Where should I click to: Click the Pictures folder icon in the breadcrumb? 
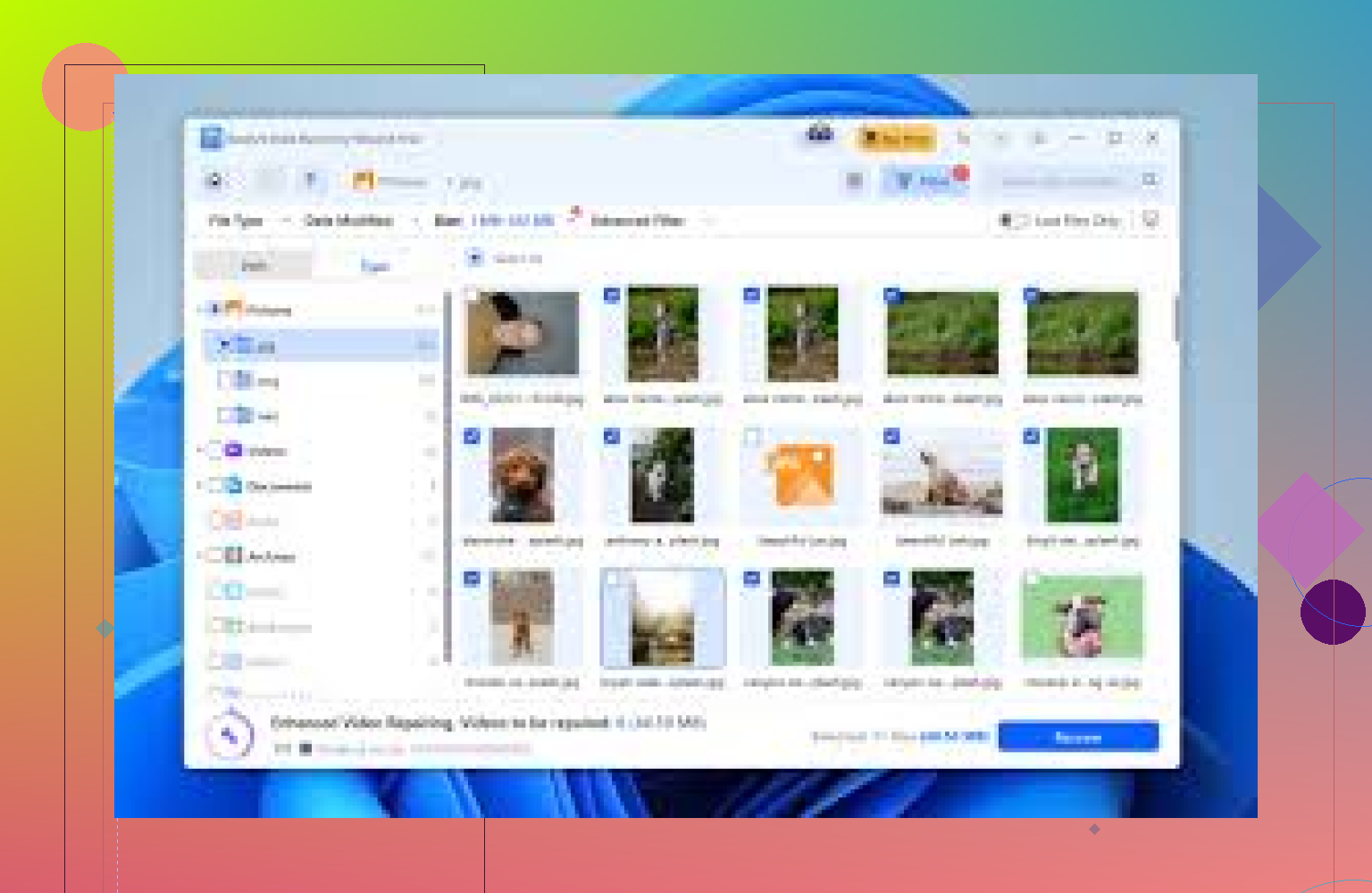(x=364, y=181)
